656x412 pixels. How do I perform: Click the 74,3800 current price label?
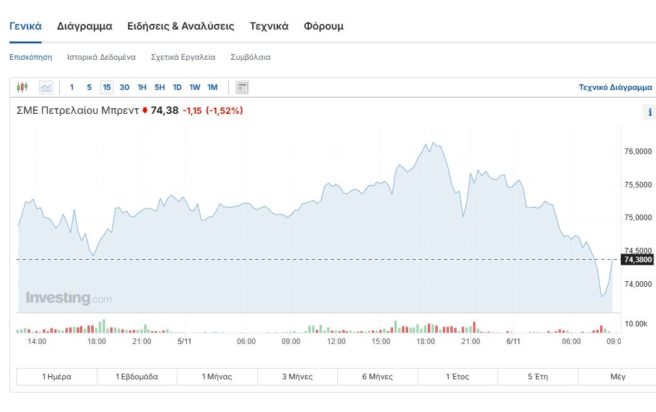point(637,260)
